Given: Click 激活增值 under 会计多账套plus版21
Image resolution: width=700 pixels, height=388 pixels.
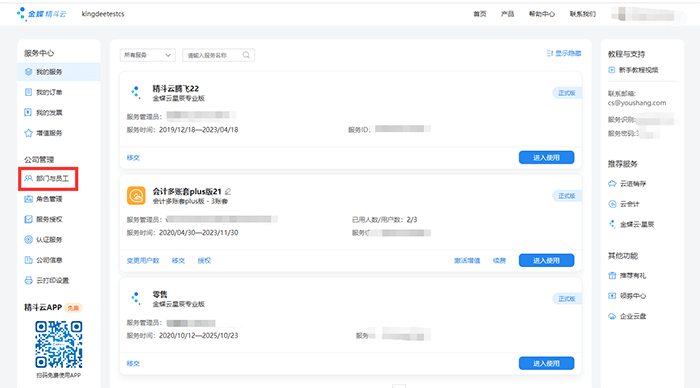Looking at the screenshot, I should click(x=467, y=261).
